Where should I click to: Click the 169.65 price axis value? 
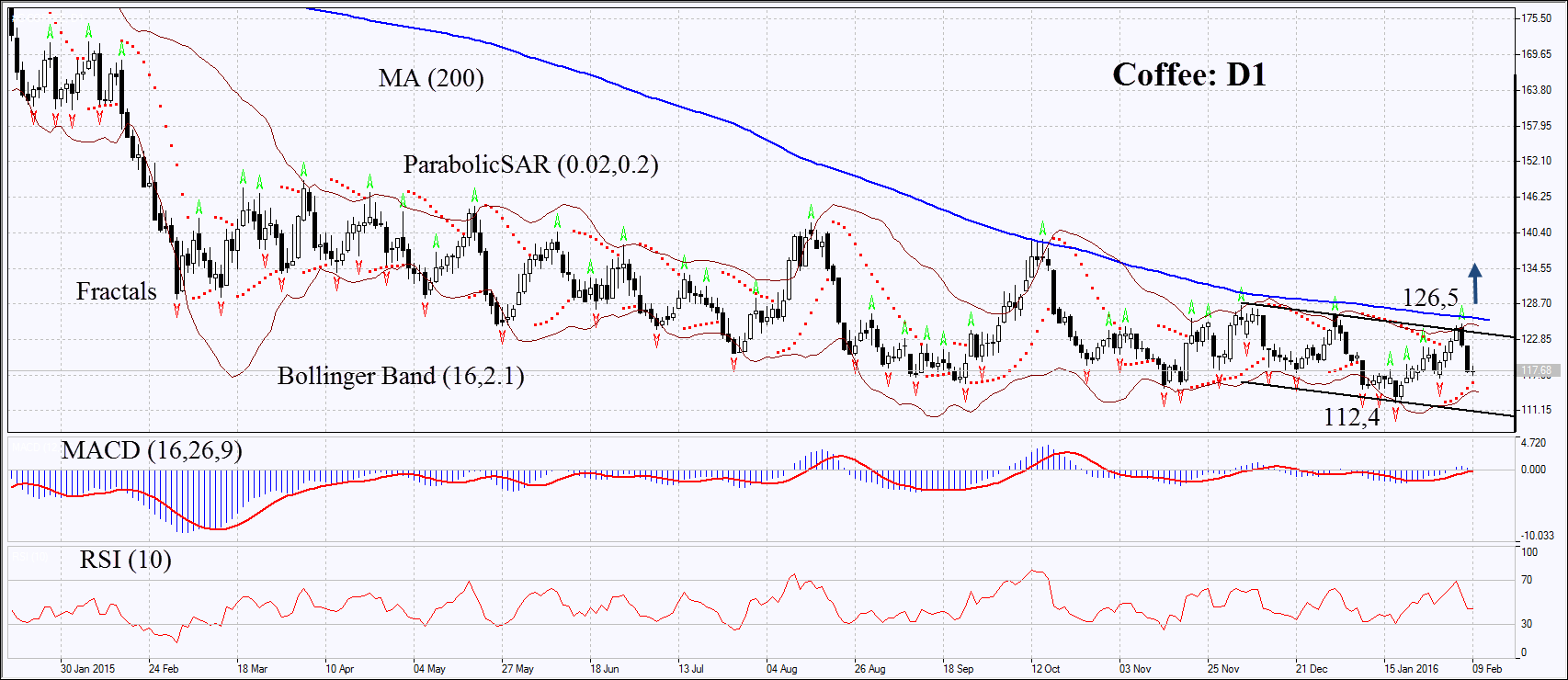coord(1537,54)
